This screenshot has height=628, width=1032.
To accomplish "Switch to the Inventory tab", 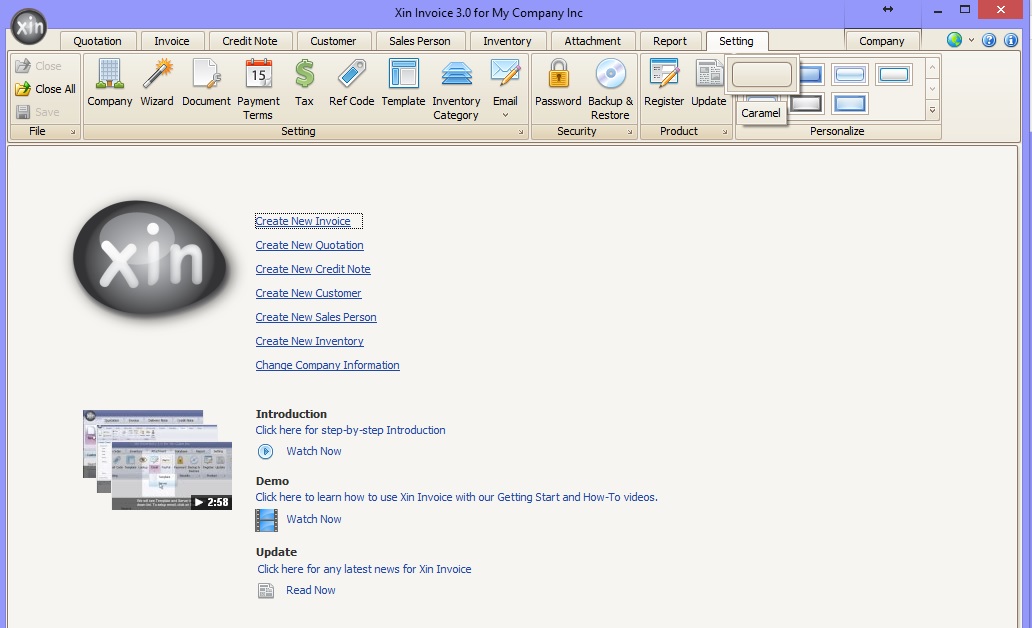I will point(507,41).
